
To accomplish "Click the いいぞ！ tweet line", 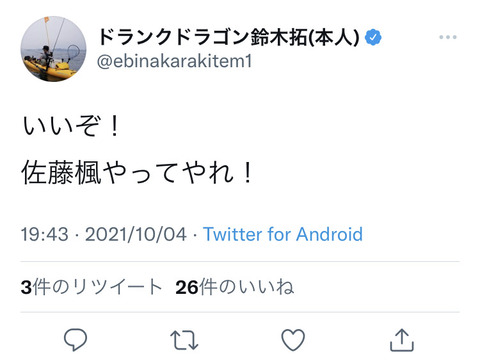I will click(71, 126).
